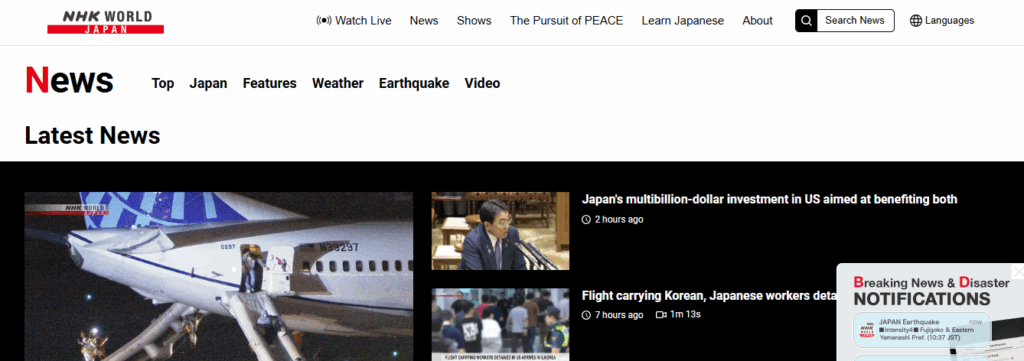This screenshot has height=361, width=1024.
Task: Open Japan's multibillion-dollar investment headline
Action: [x=769, y=199]
